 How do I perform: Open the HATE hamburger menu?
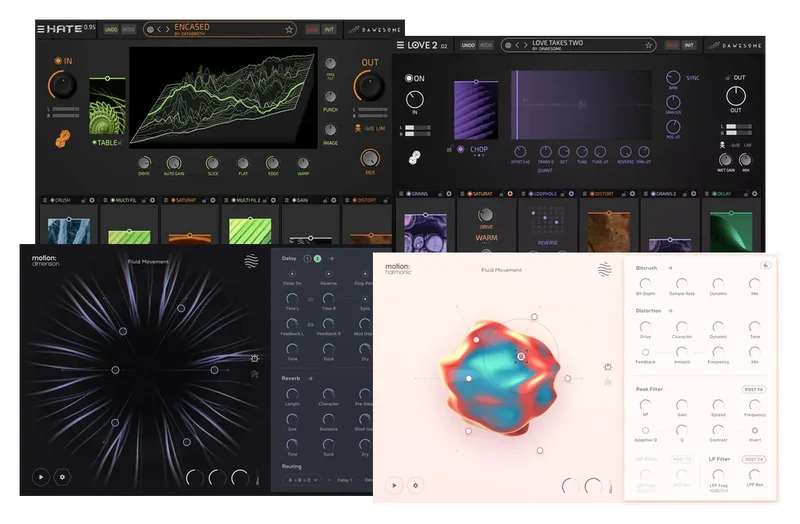click(40, 29)
